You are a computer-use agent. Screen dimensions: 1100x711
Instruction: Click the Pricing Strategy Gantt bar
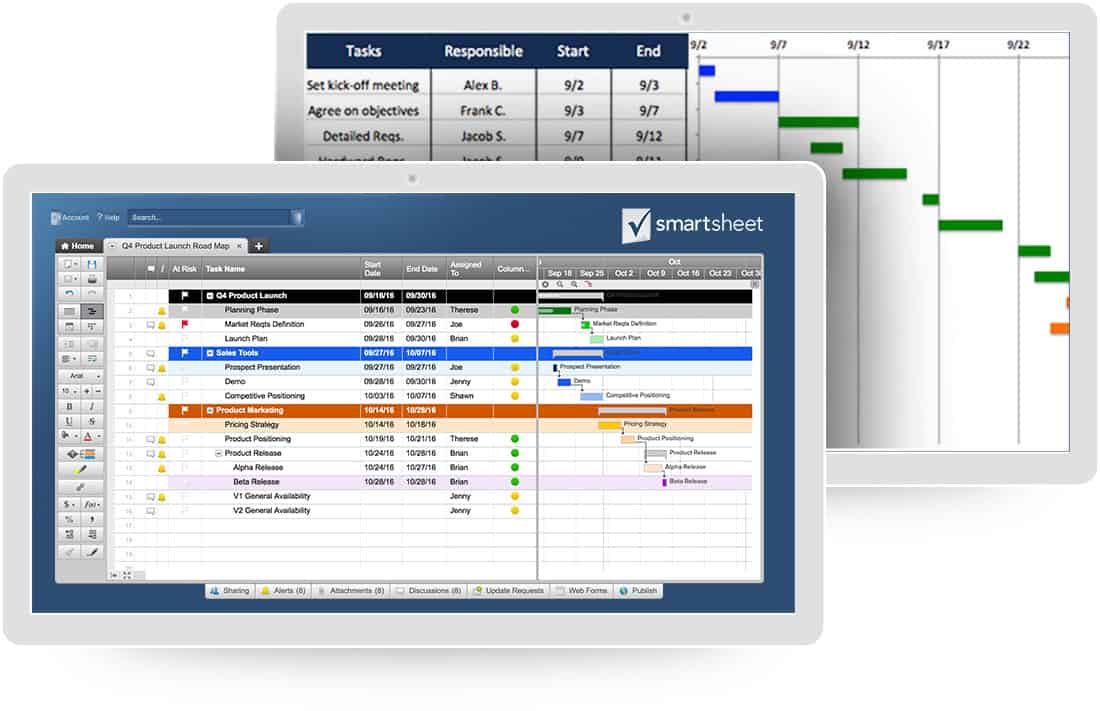[x=609, y=425]
